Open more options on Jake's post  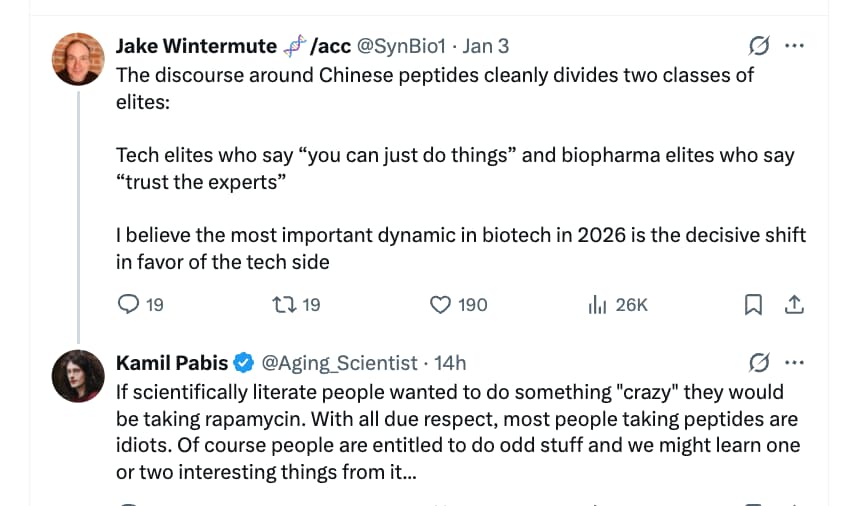click(x=794, y=46)
